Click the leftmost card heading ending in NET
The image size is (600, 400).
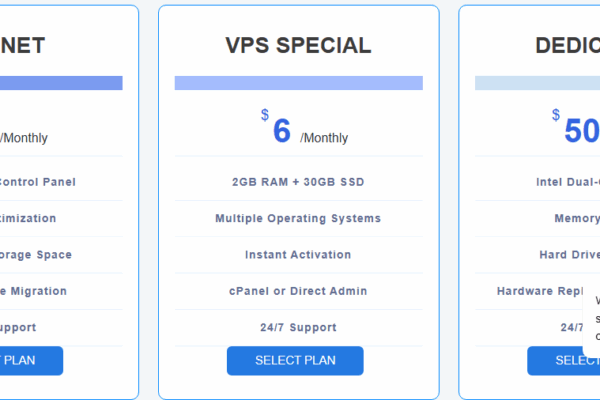(24, 45)
